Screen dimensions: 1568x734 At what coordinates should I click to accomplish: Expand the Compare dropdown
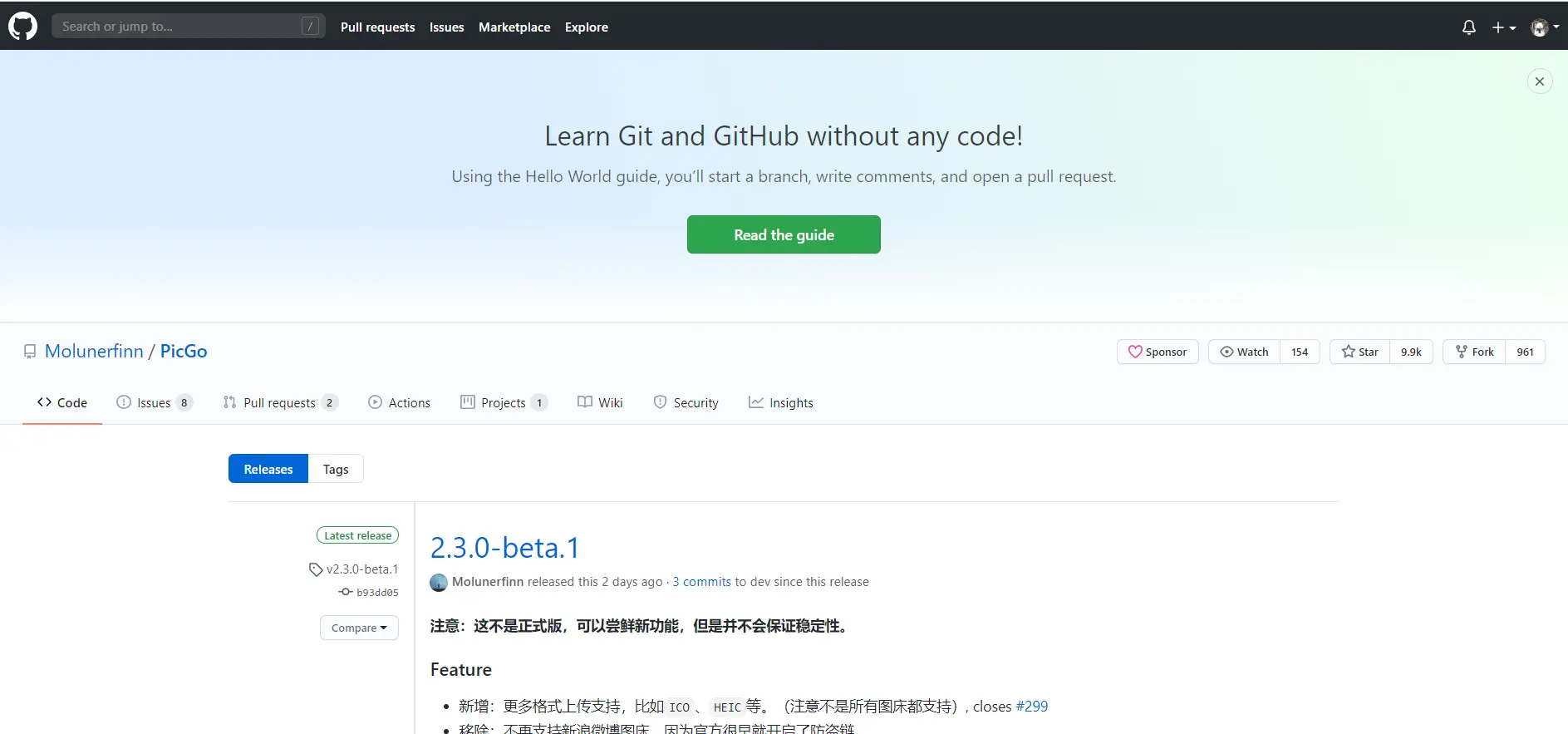tap(359, 628)
